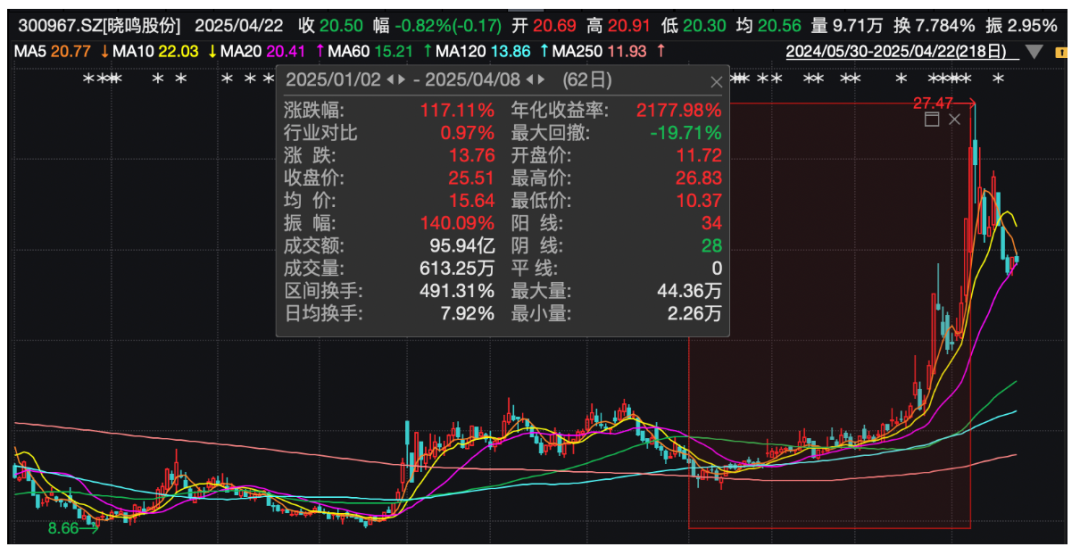
Task: Click the open price 开 20.69
Action: 544,26
